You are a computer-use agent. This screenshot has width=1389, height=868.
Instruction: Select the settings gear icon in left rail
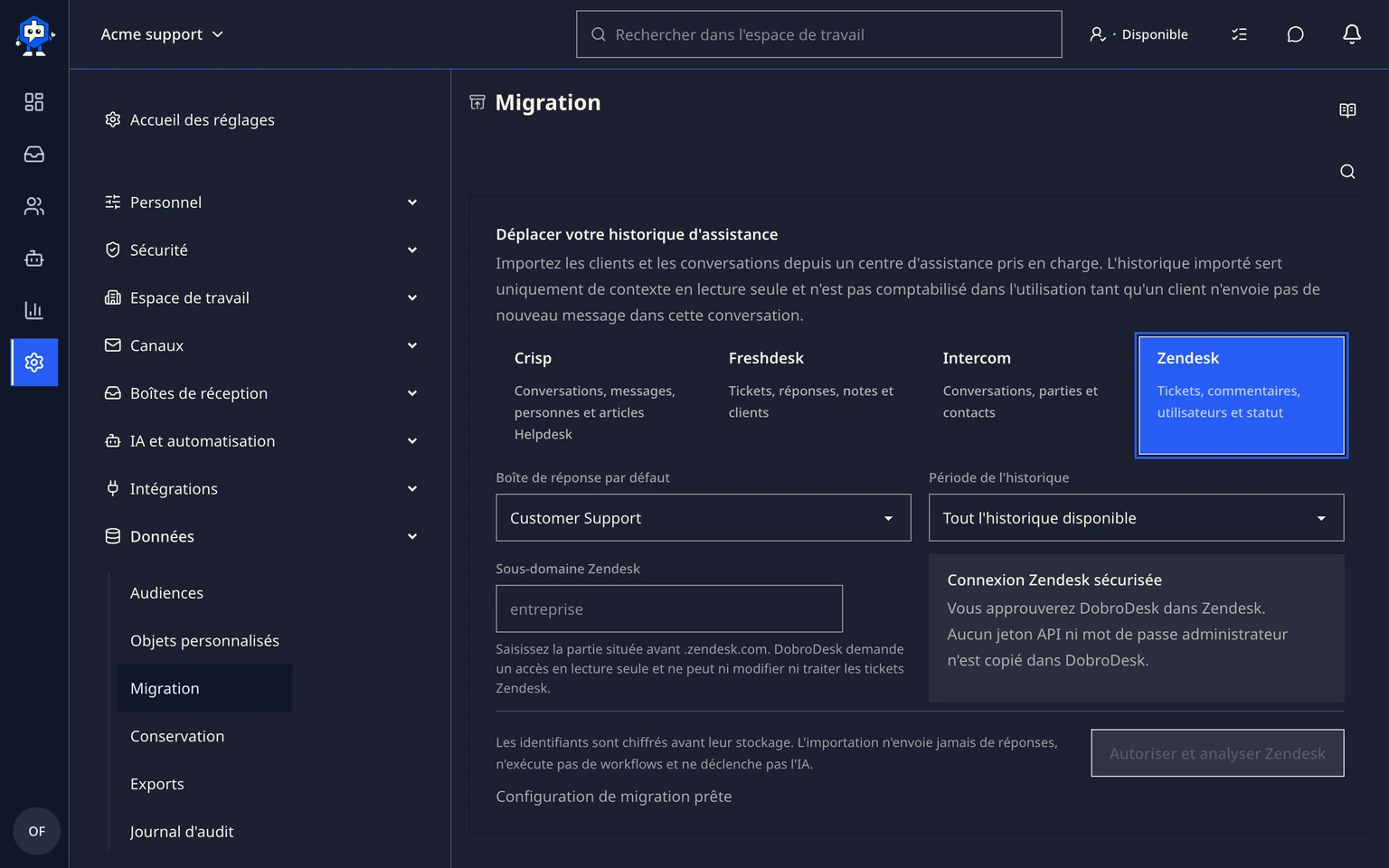pos(34,363)
